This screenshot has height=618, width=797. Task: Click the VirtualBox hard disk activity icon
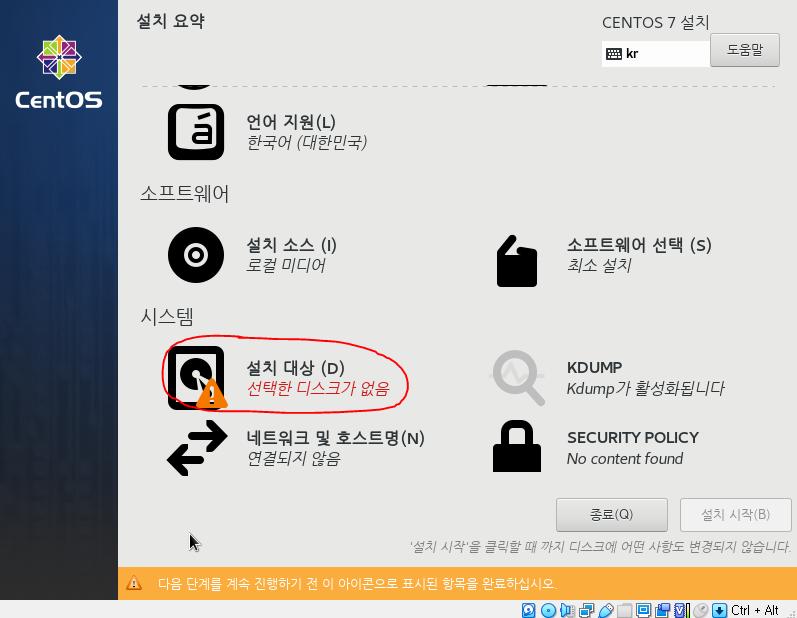(529, 610)
